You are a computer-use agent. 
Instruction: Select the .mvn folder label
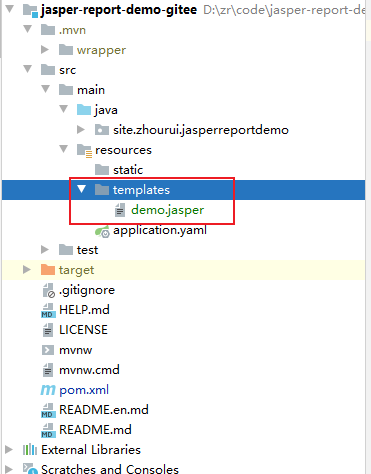(x=72, y=30)
